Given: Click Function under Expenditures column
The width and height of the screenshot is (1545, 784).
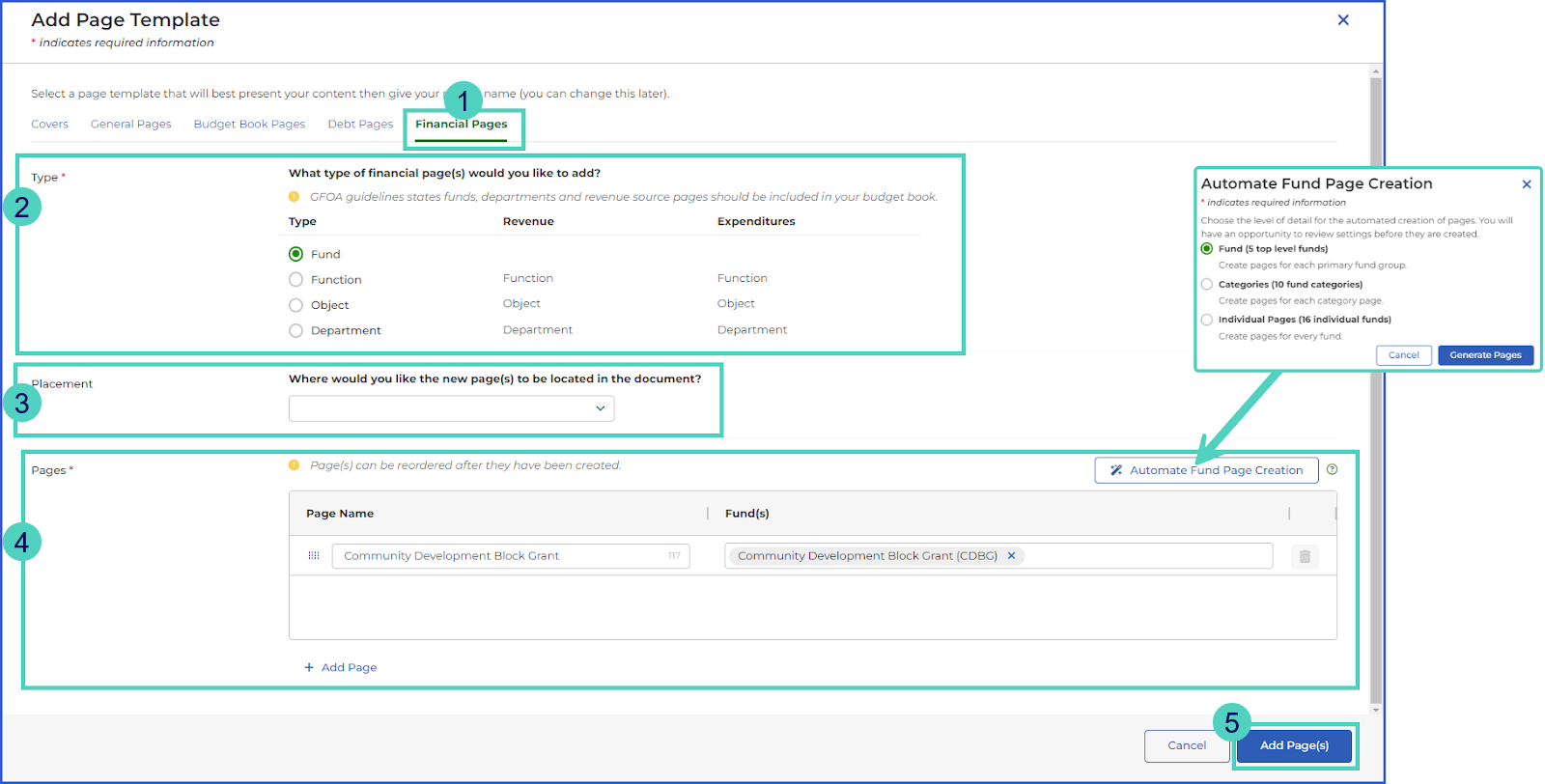Looking at the screenshot, I should tap(743, 278).
